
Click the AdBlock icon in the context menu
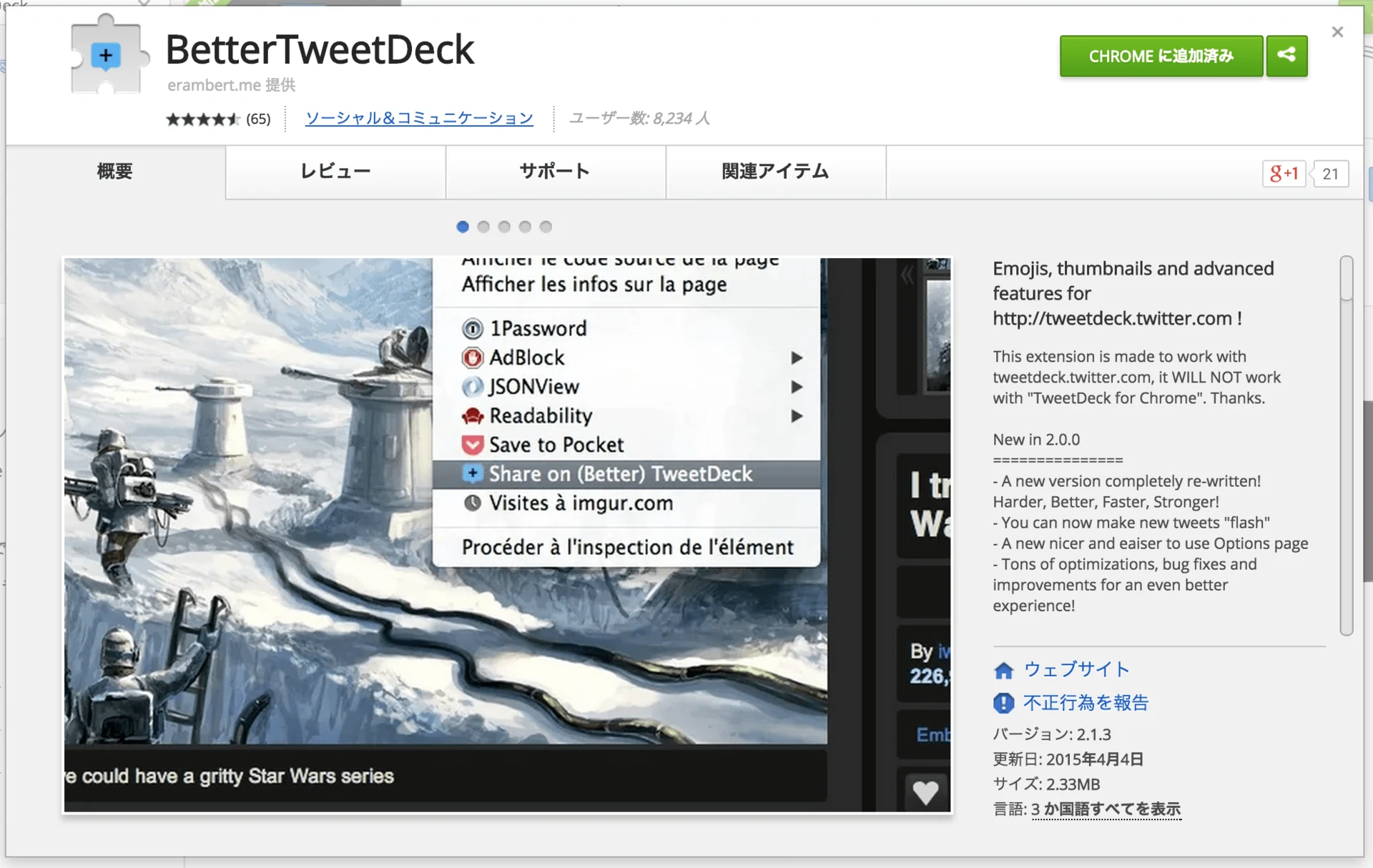(x=472, y=357)
